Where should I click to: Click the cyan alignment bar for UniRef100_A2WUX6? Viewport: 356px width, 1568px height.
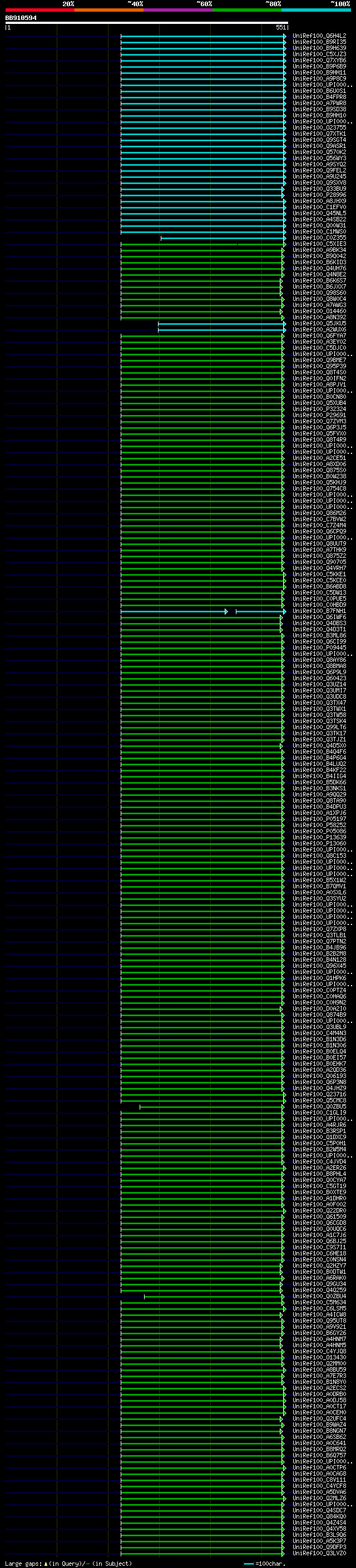pos(221,329)
